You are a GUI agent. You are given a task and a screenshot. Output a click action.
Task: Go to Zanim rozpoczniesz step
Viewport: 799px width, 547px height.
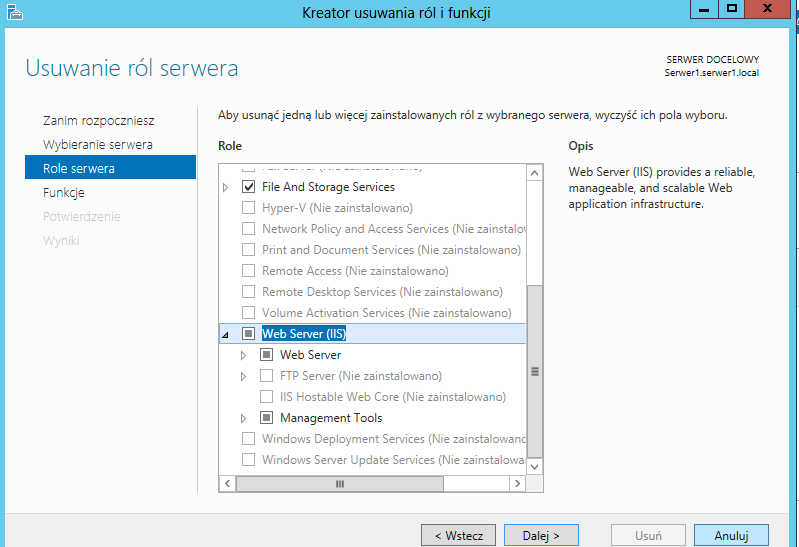click(x=98, y=121)
